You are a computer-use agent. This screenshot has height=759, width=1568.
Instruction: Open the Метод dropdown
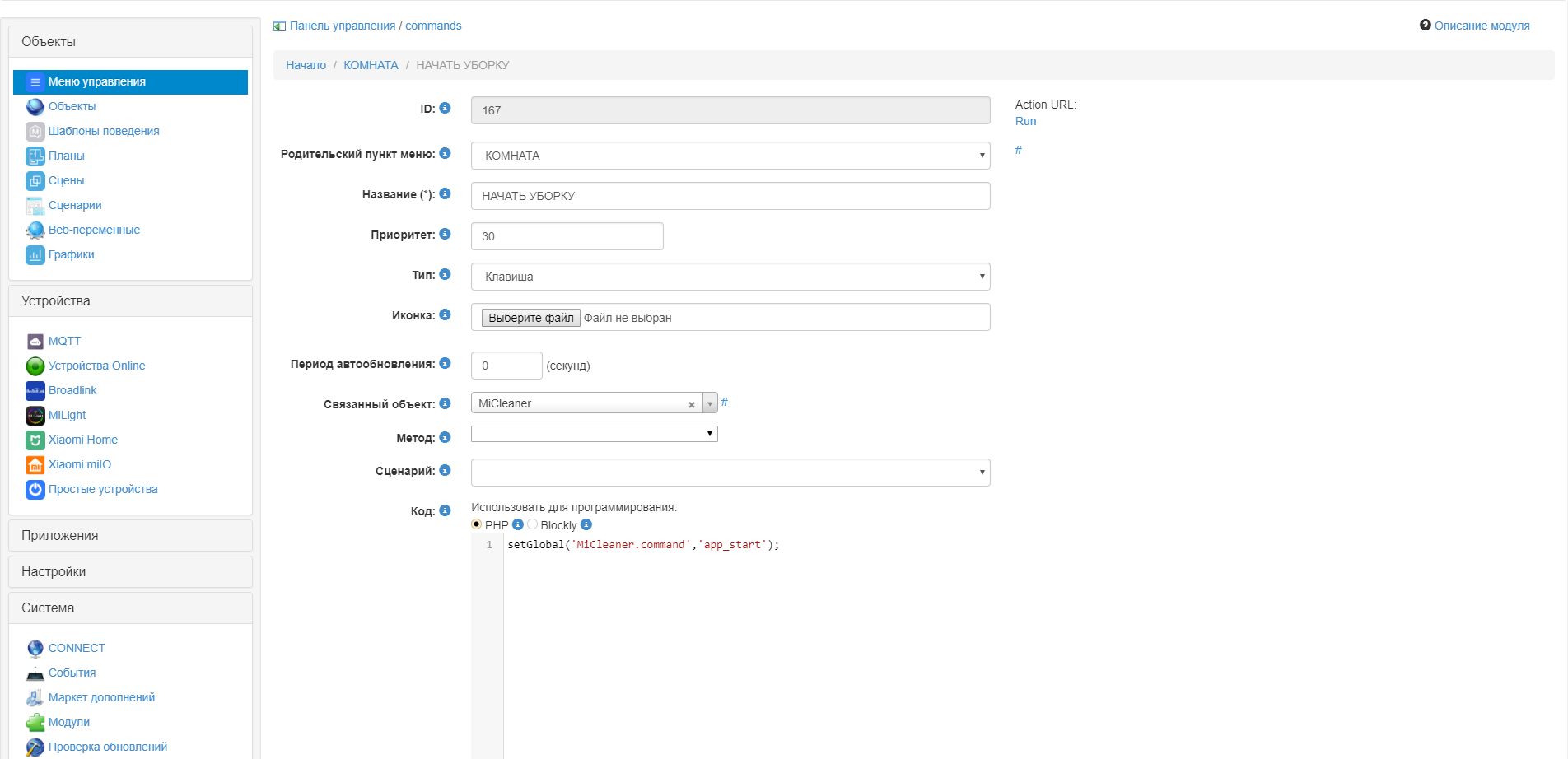click(594, 434)
